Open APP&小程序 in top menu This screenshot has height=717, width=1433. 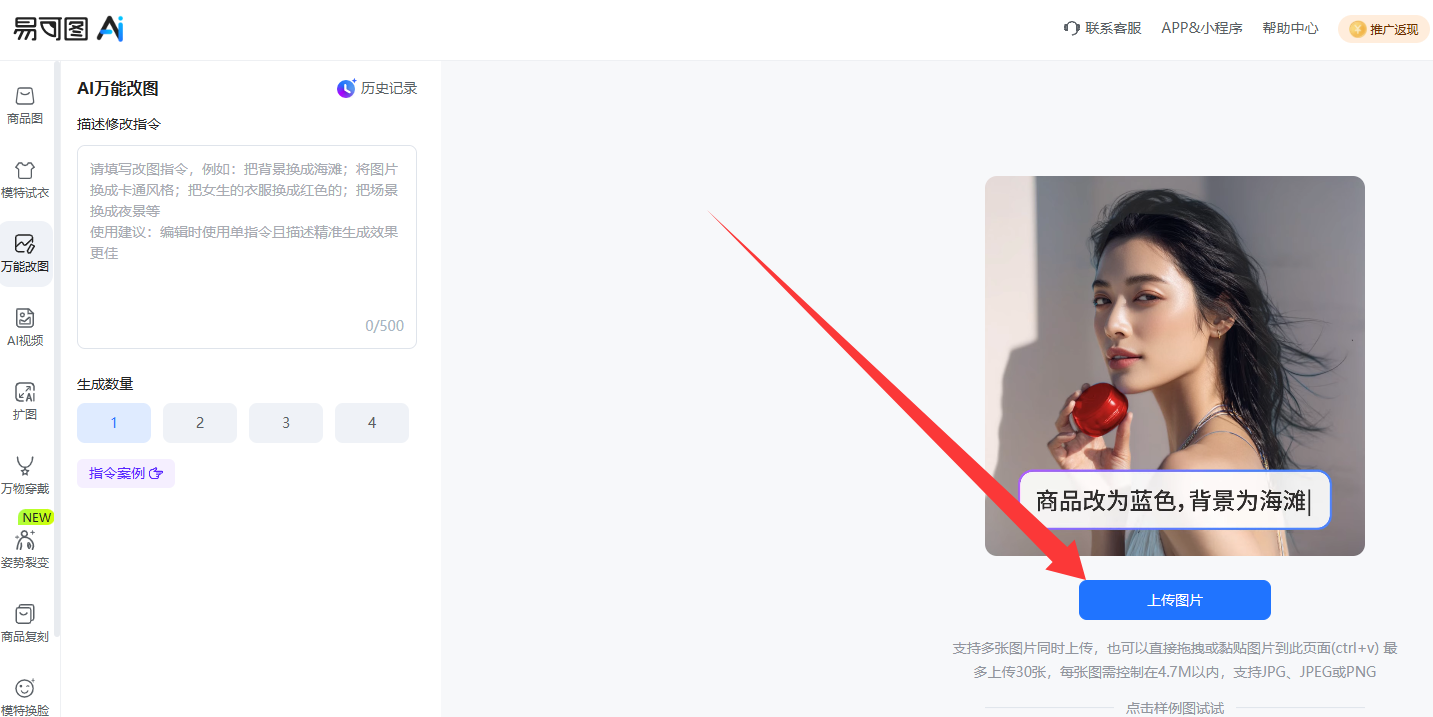coord(1202,28)
